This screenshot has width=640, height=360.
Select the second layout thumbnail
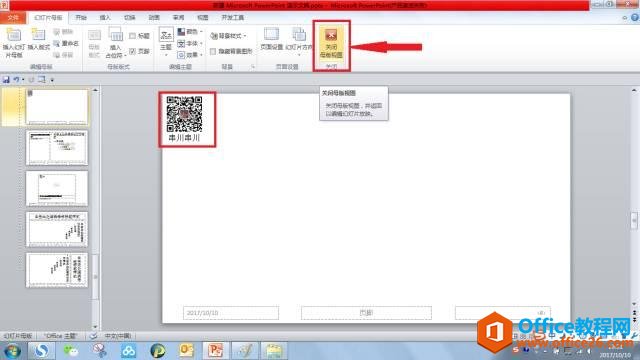(x=57, y=148)
